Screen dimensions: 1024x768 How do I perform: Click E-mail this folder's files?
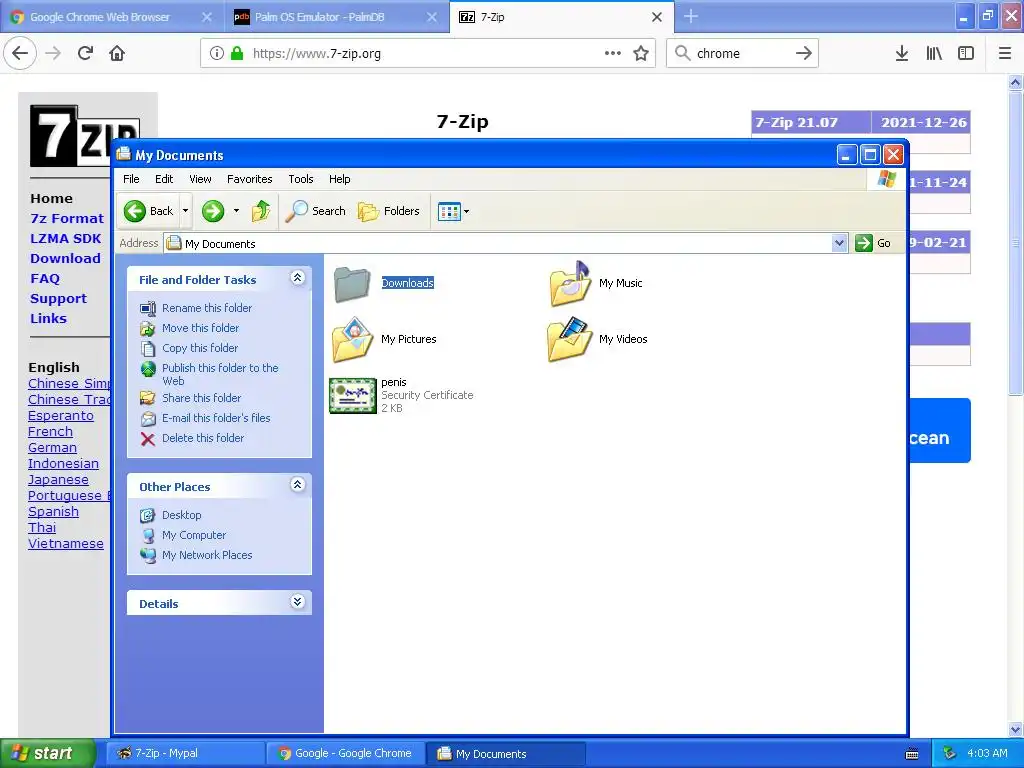pos(216,418)
